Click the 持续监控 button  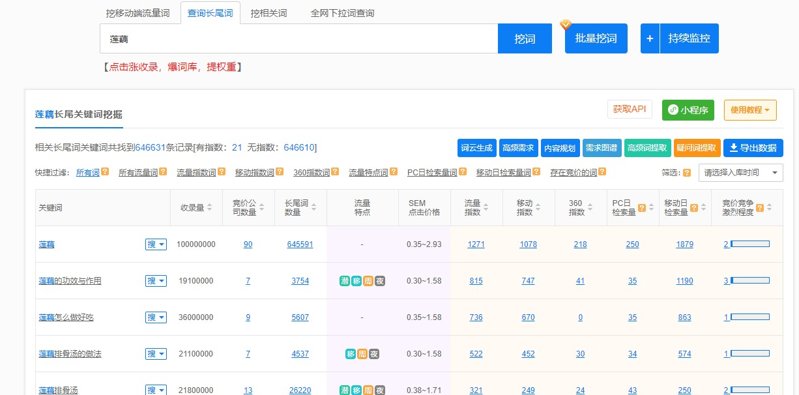point(689,38)
